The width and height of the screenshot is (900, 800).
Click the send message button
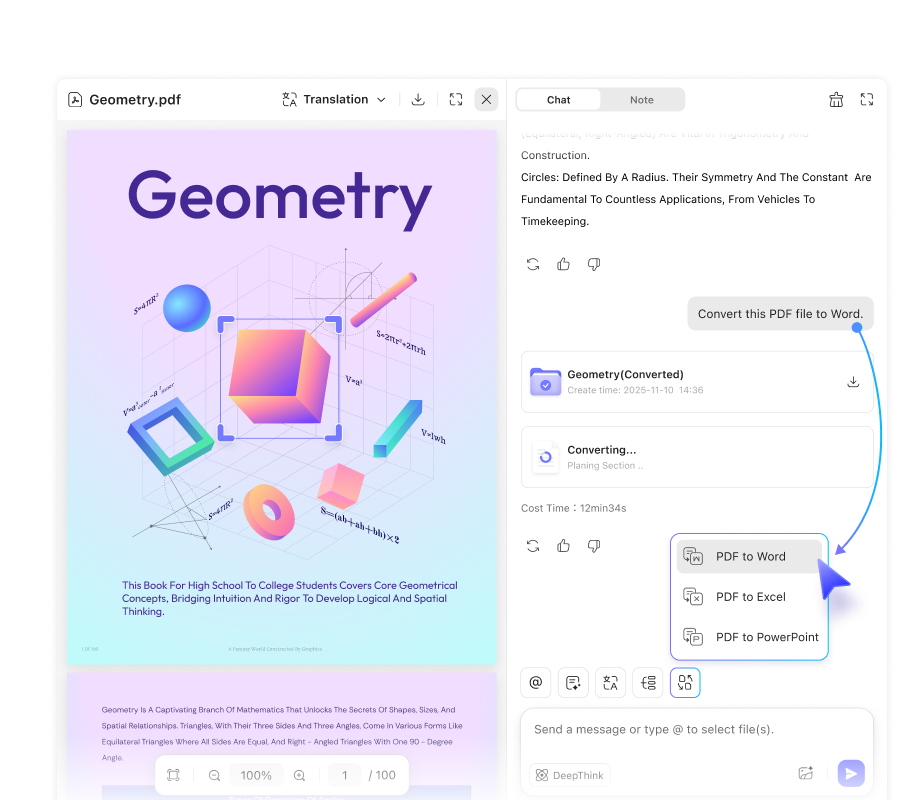click(851, 773)
